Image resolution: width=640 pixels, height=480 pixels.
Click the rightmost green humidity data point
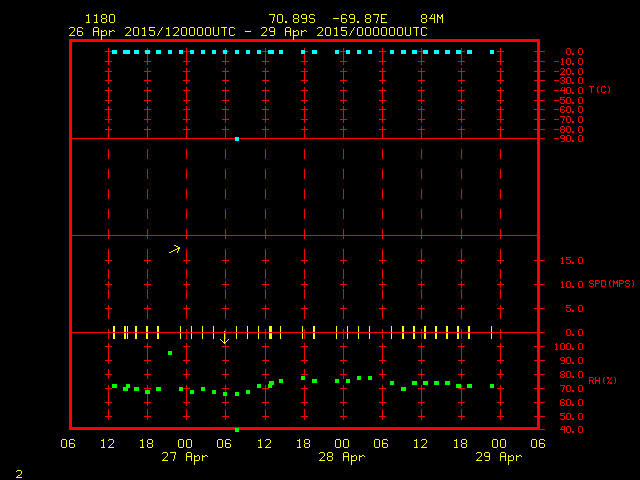(492, 385)
